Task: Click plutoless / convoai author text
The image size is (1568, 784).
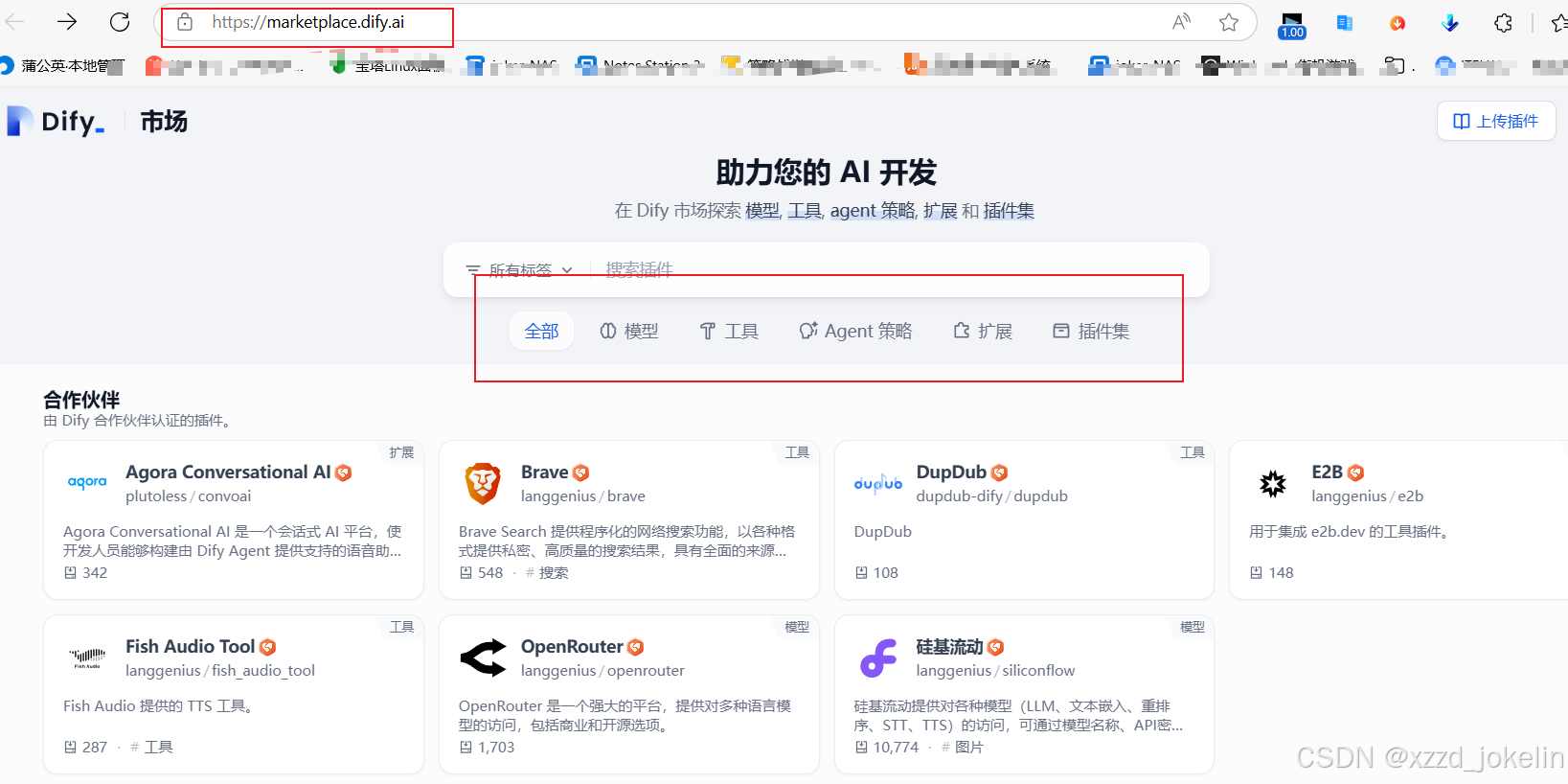Action: (188, 496)
